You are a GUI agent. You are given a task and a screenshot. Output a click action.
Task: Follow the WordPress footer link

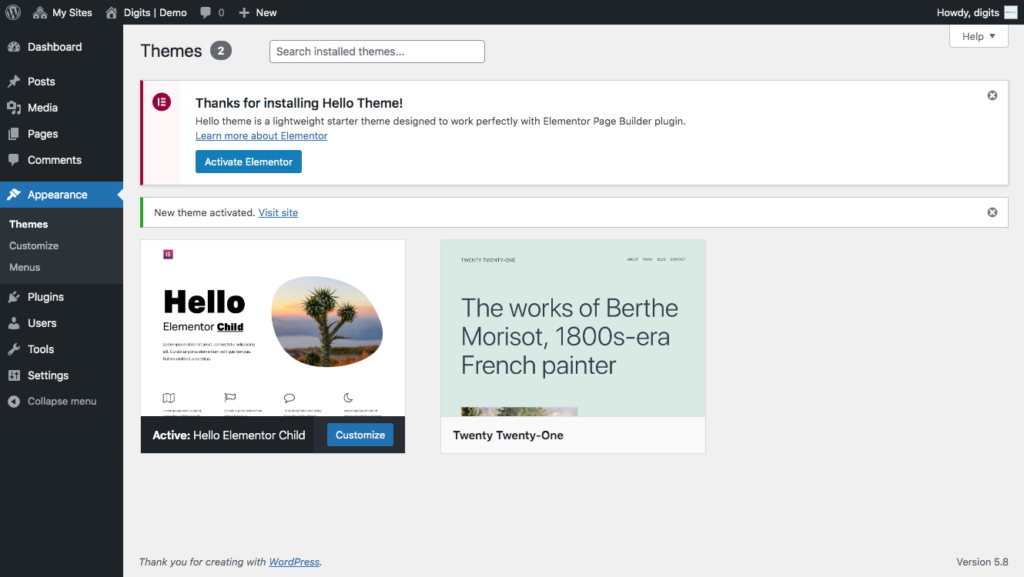[x=295, y=562]
